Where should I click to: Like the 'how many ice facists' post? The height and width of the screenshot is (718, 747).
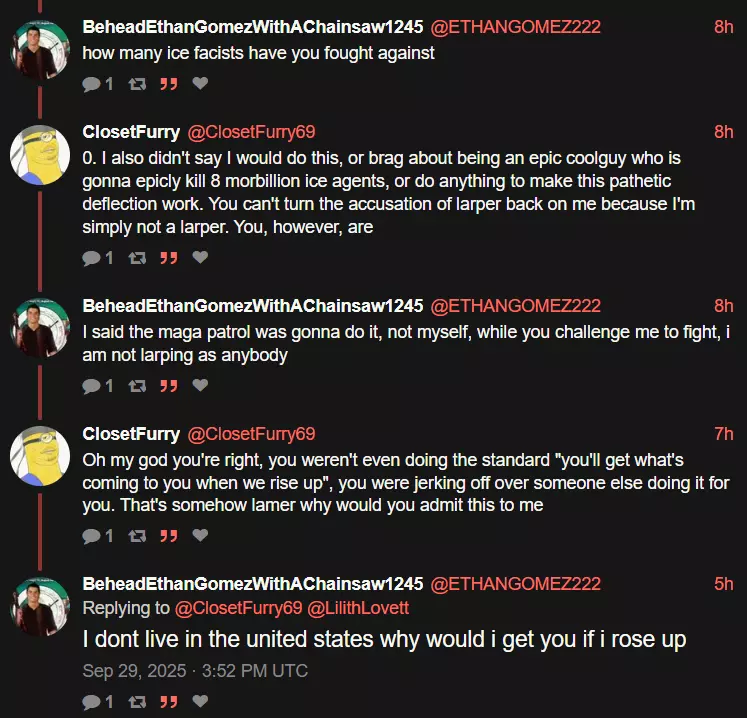point(200,83)
